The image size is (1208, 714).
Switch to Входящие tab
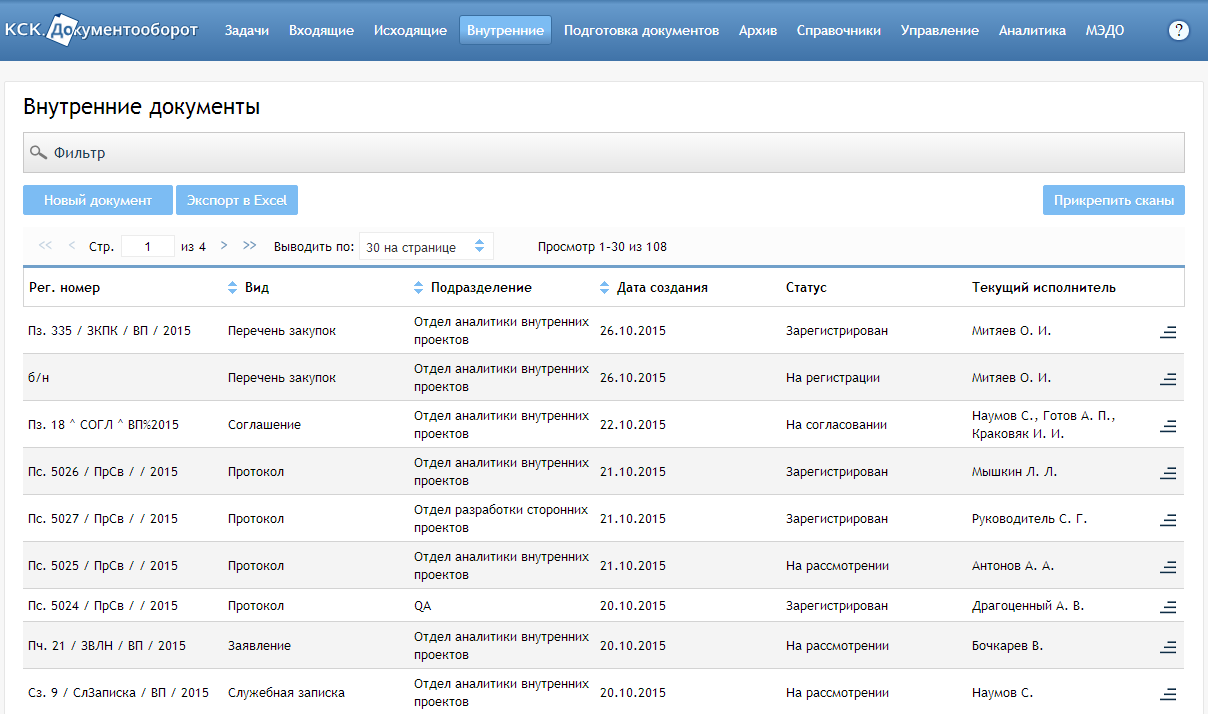(x=321, y=30)
